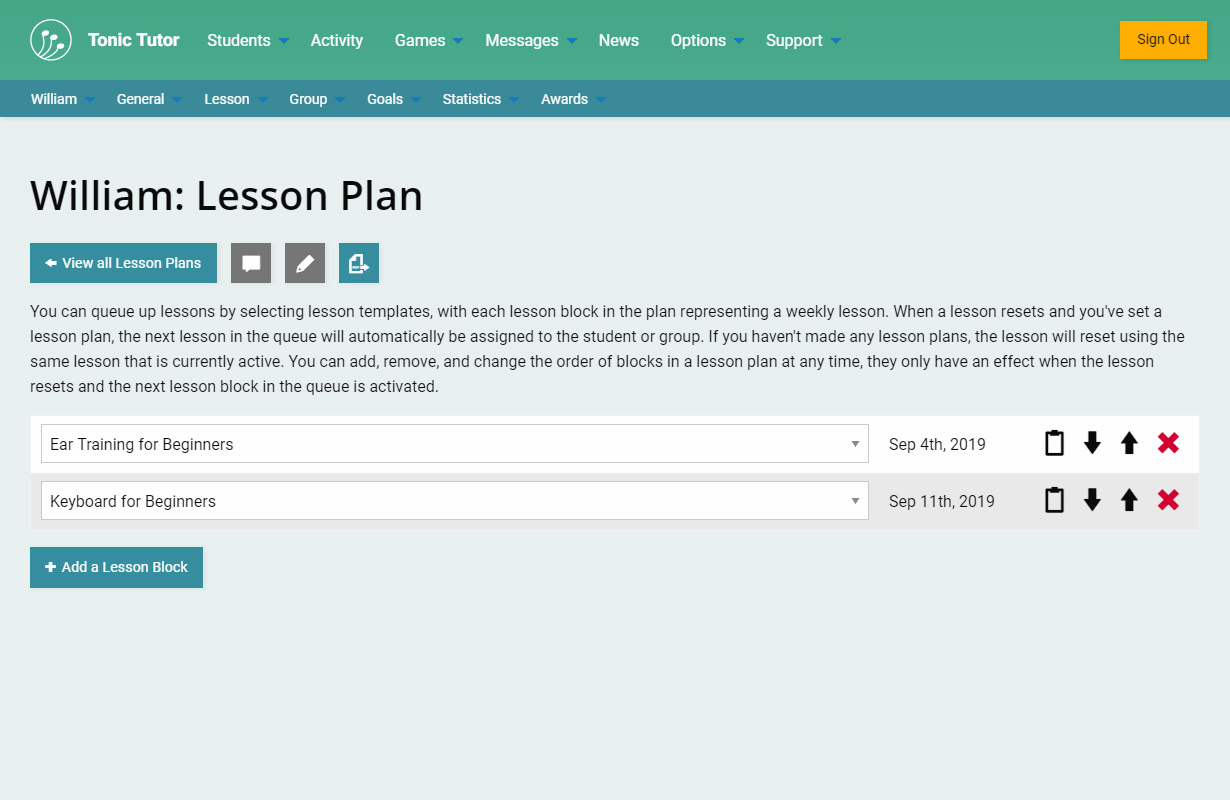Move Ear Training lesson block up
The width and height of the screenshot is (1230, 800).
[x=1129, y=443]
